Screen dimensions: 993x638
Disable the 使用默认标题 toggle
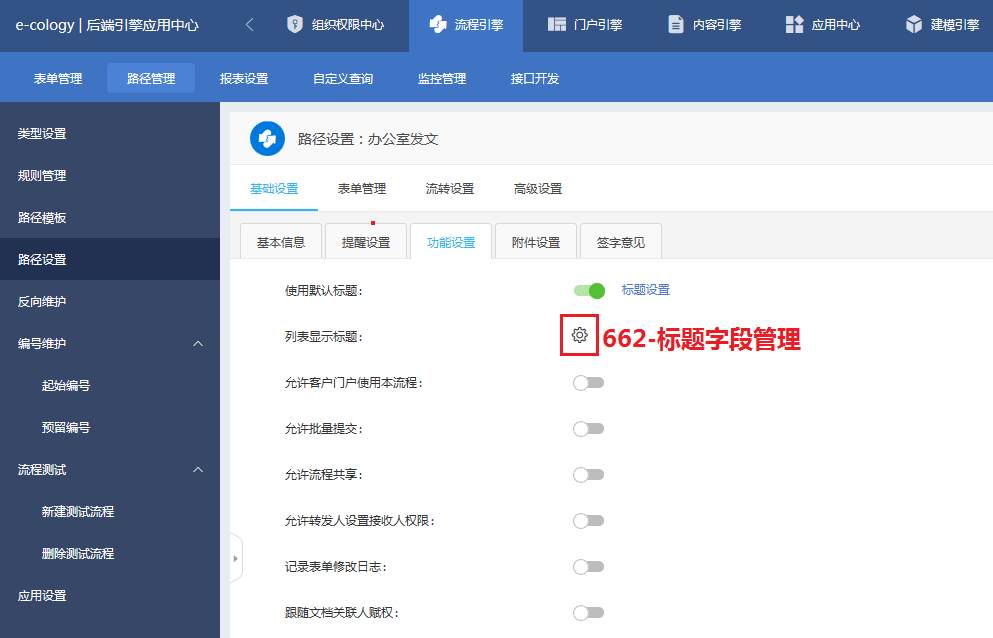click(x=589, y=291)
